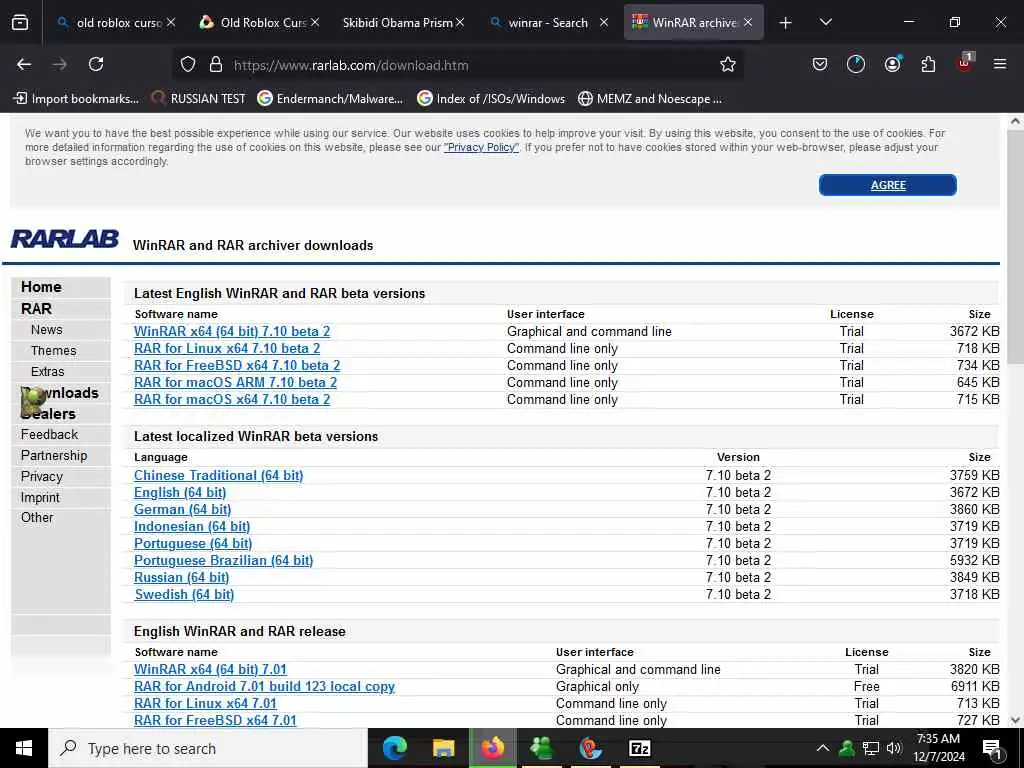
Task: Open the 7-Zip taskbar icon
Action: pyautogui.click(x=639, y=748)
